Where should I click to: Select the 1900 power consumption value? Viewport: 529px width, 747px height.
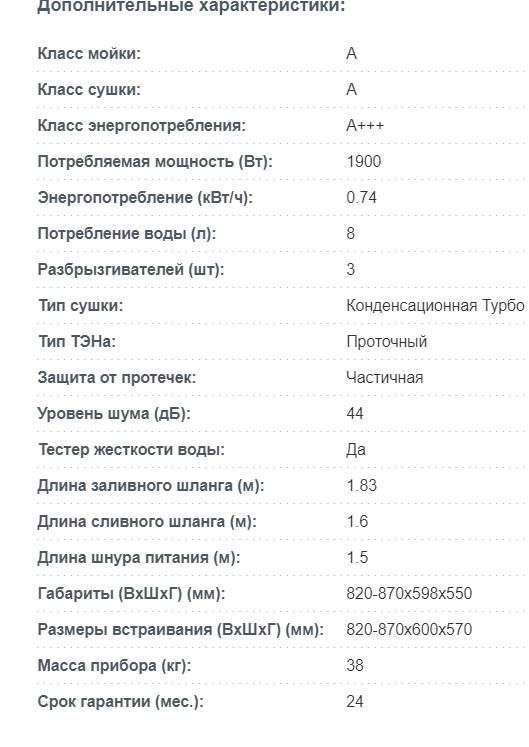pyautogui.click(x=364, y=162)
